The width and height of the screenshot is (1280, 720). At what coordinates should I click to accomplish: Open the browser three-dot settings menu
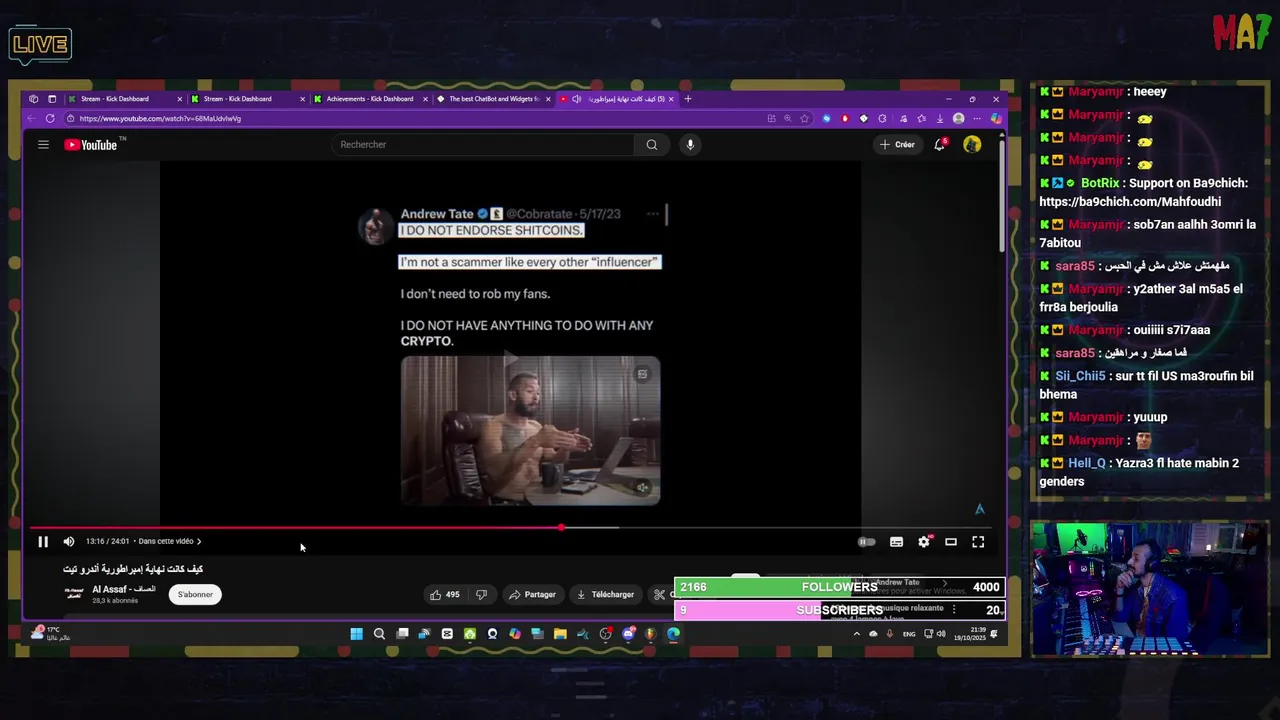pyautogui.click(x=977, y=118)
